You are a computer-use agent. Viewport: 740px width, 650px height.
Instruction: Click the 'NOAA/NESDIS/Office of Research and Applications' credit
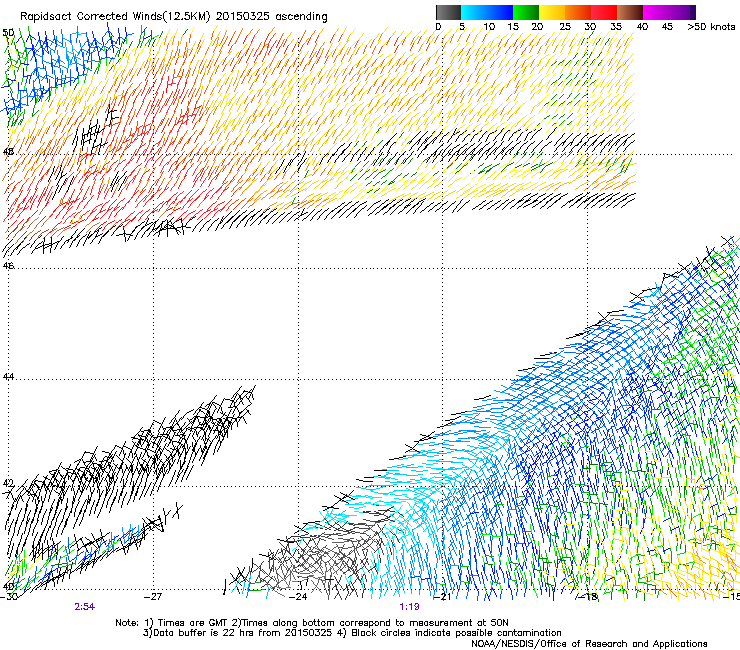click(x=589, y=644)
